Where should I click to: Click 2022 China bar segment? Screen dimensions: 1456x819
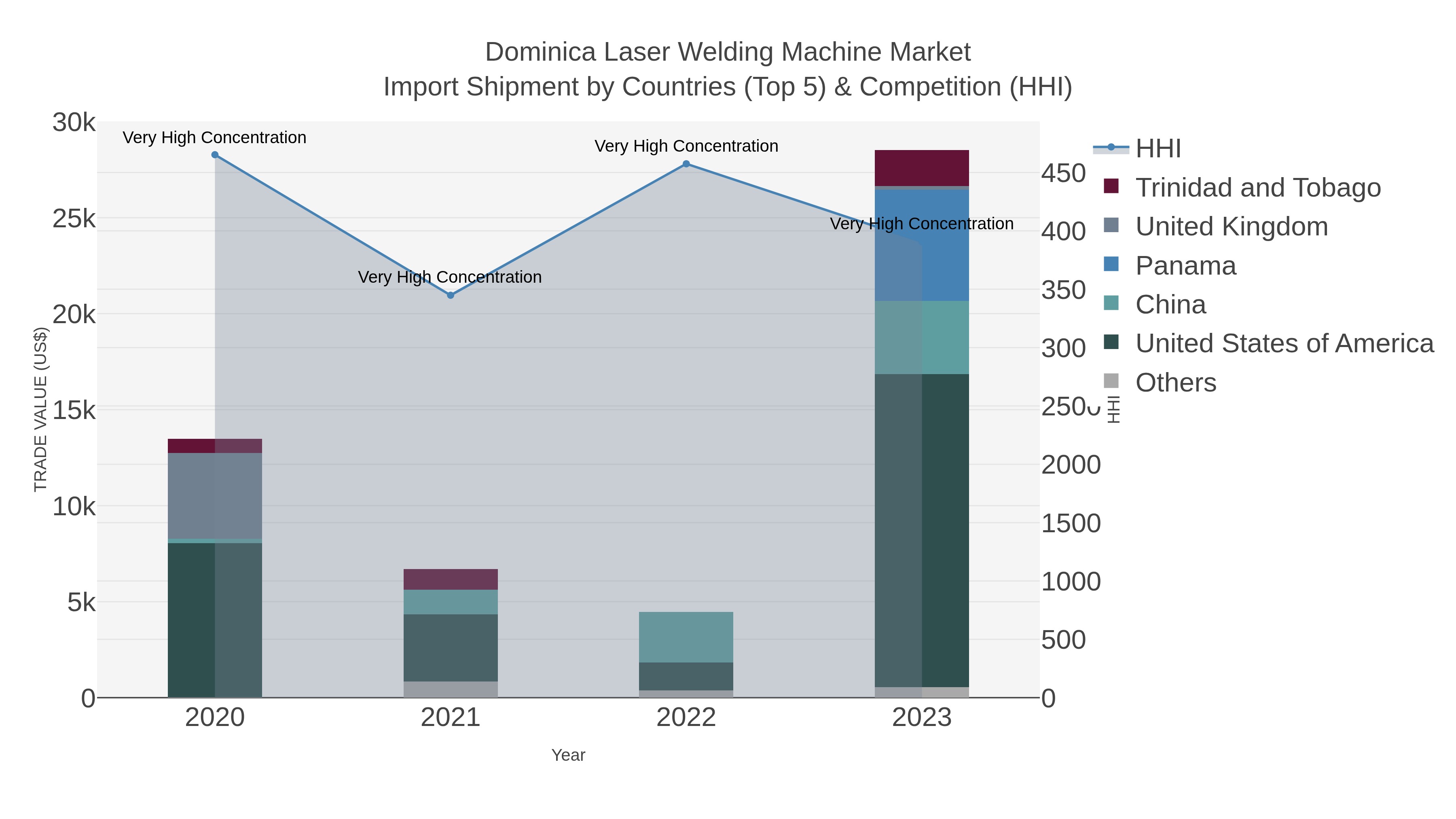(x=686, y=637)
